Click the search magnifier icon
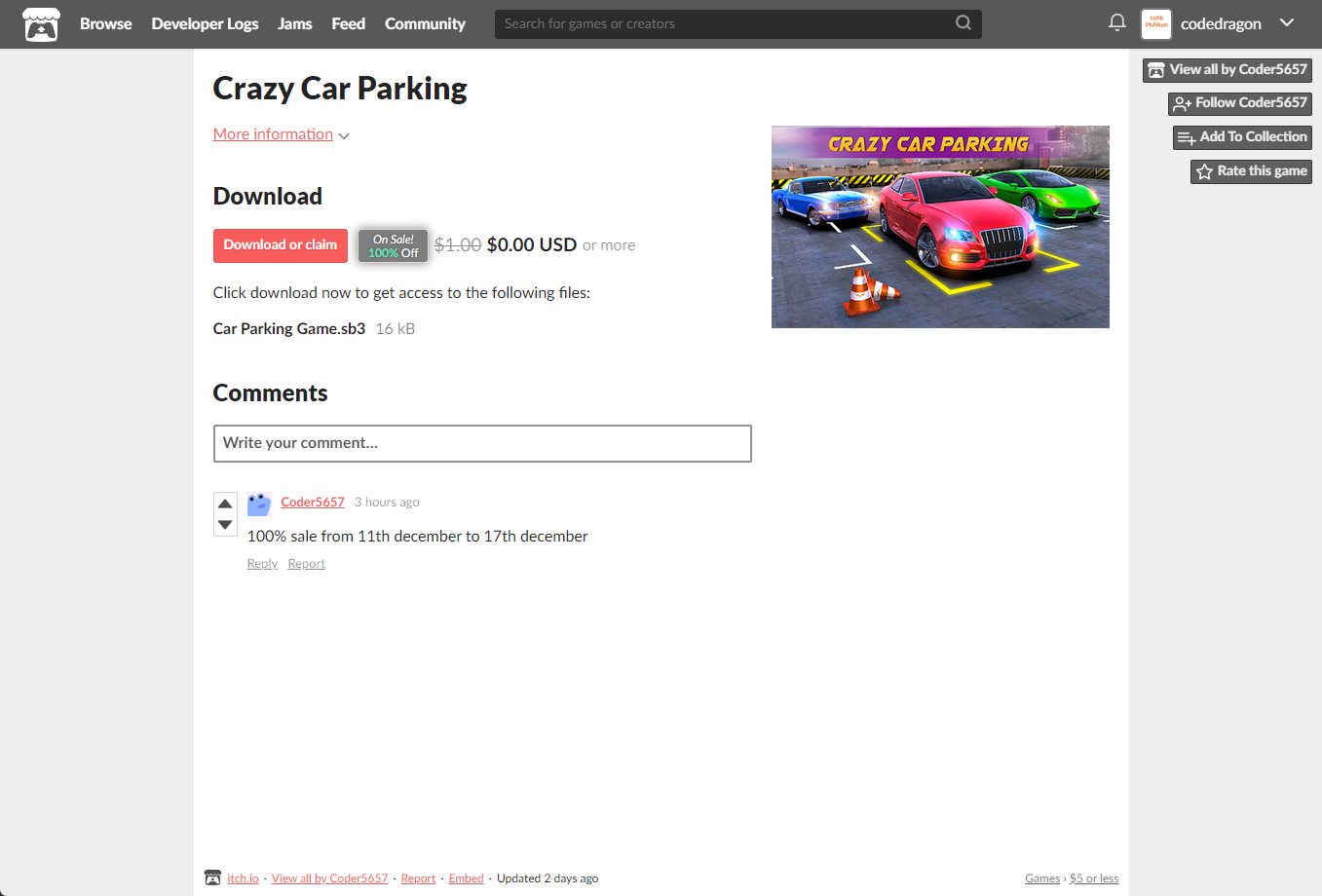 (x=963, y=23)
